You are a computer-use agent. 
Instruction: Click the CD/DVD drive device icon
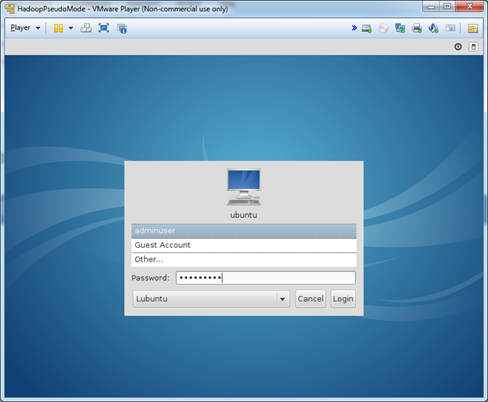point(383,29)
